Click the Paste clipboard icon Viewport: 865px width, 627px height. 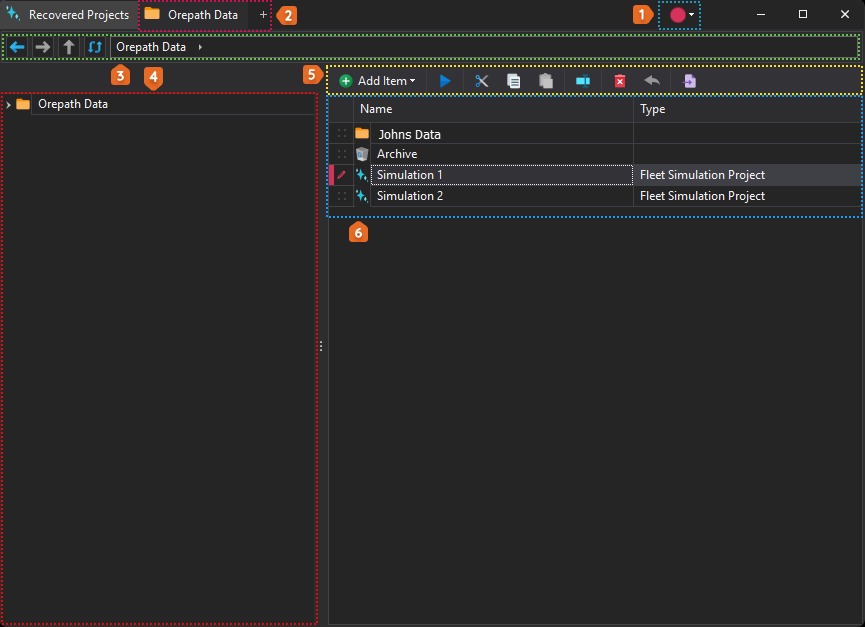click(546, 81)
